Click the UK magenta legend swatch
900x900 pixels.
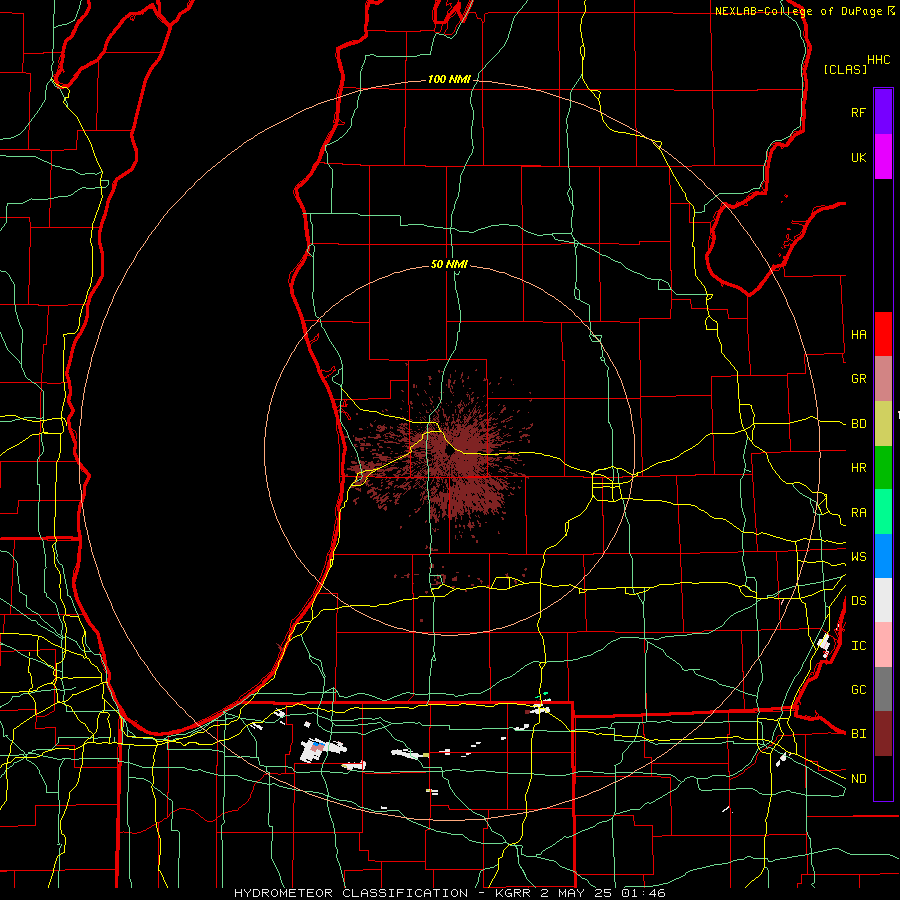point(883,157)
